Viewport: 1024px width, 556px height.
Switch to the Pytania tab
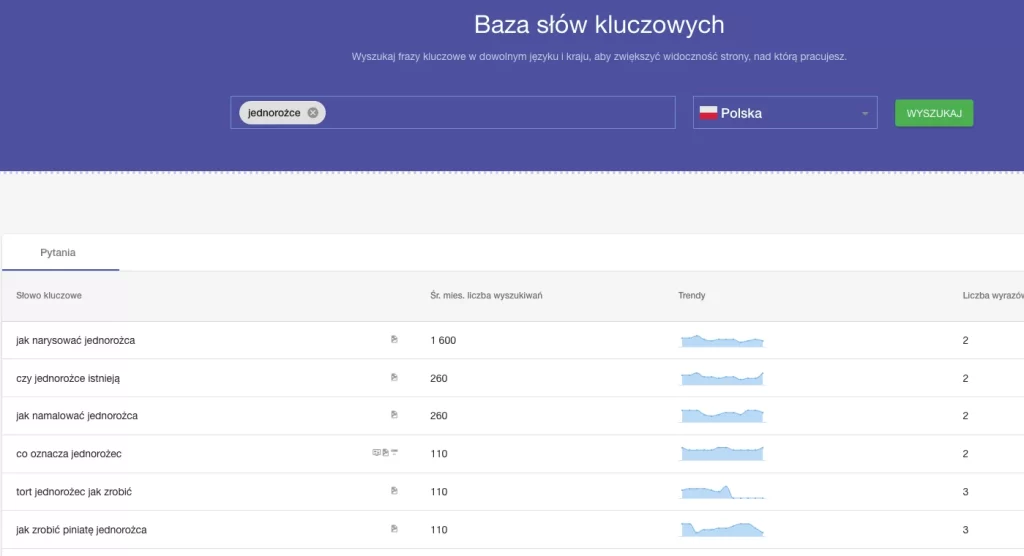58,252
